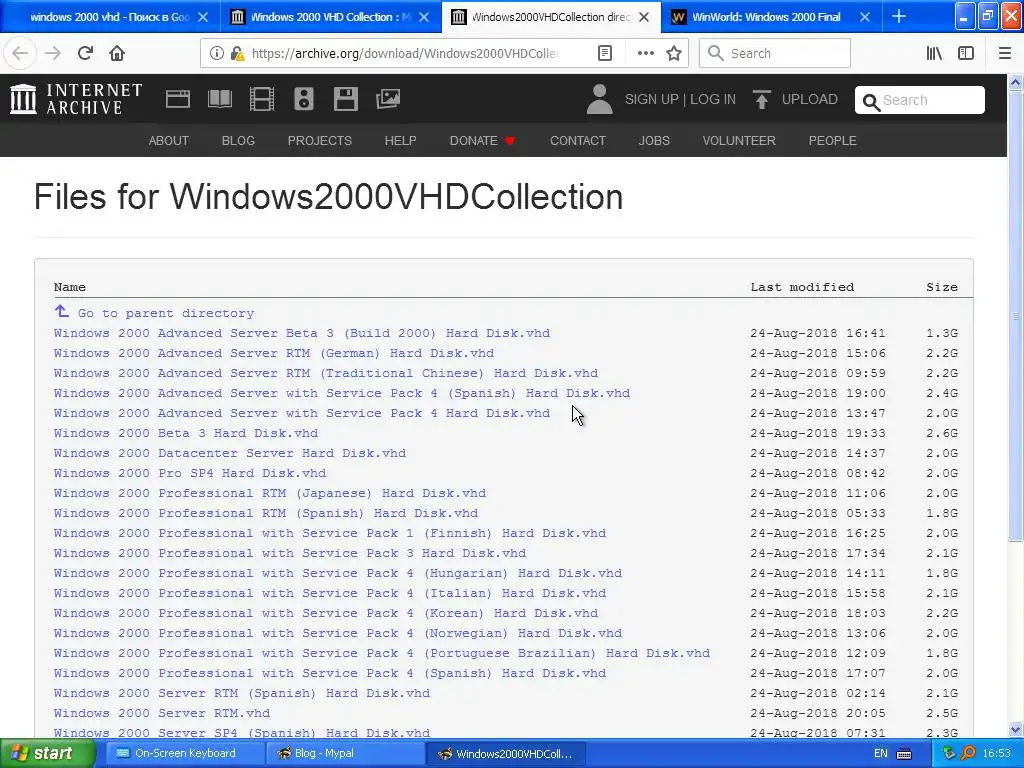
Task: Open the browser hamburger menu
Action: [1005, 53]
